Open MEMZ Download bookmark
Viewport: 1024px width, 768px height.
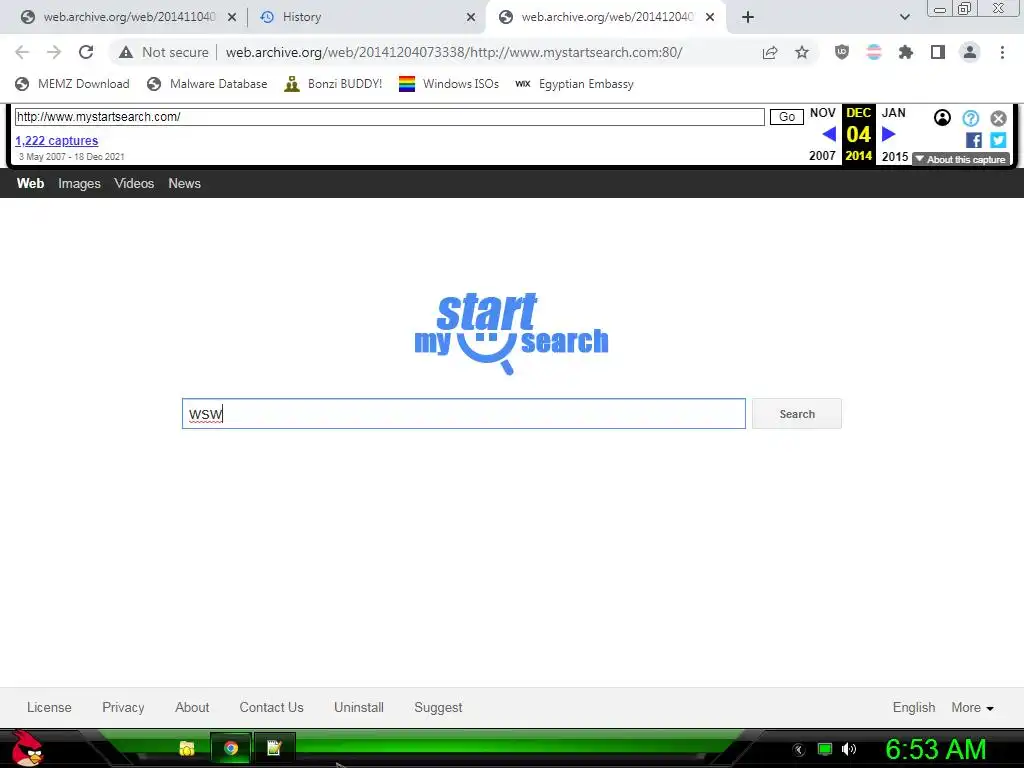click(x=72, y=84)
